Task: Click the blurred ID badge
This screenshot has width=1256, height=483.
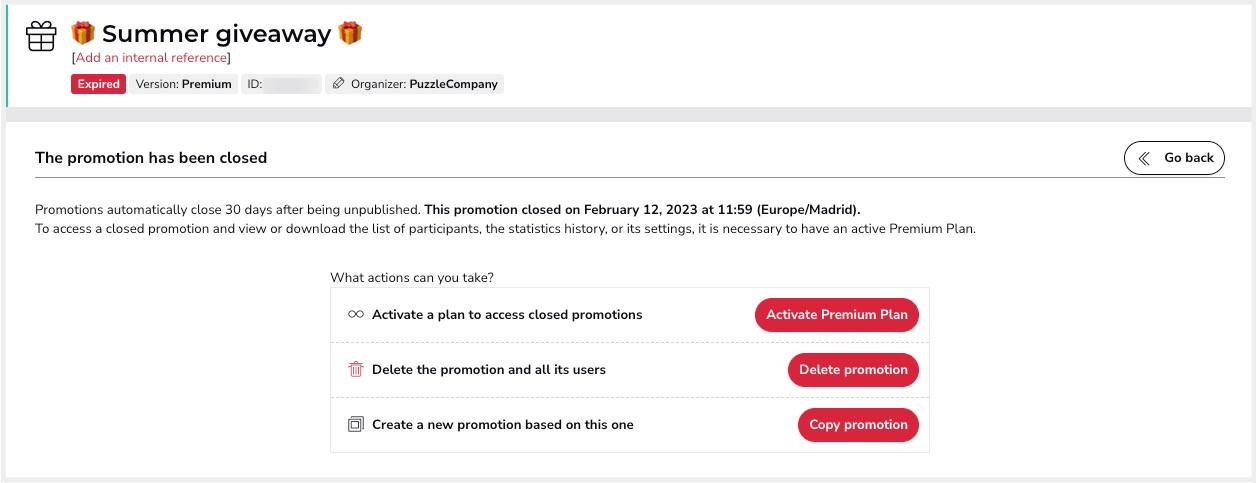Action: 283,84
